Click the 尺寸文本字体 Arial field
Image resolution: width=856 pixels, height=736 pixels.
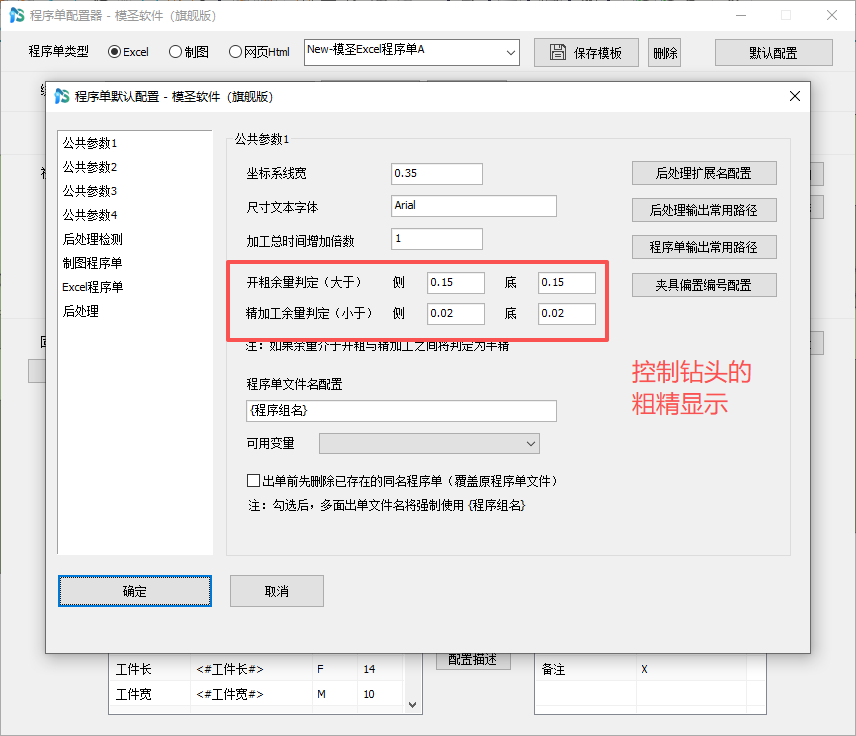click(473, 206)
